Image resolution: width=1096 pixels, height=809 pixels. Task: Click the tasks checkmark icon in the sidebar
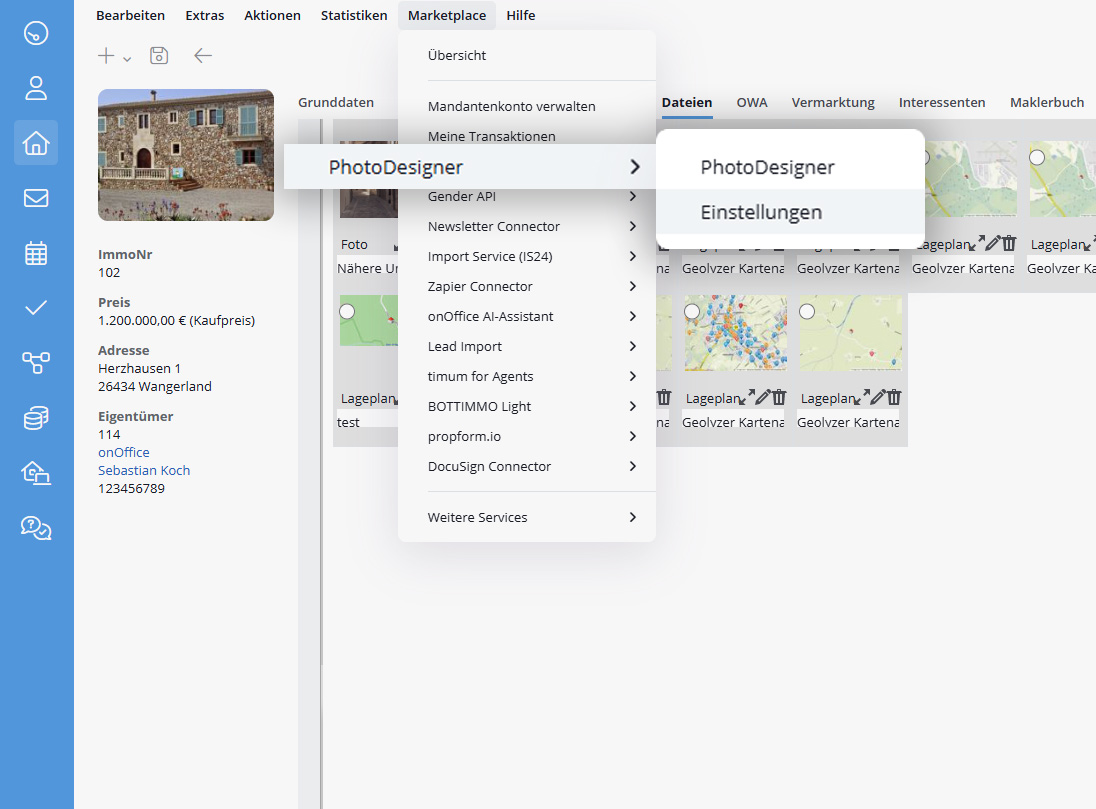(x=36, y=308)
